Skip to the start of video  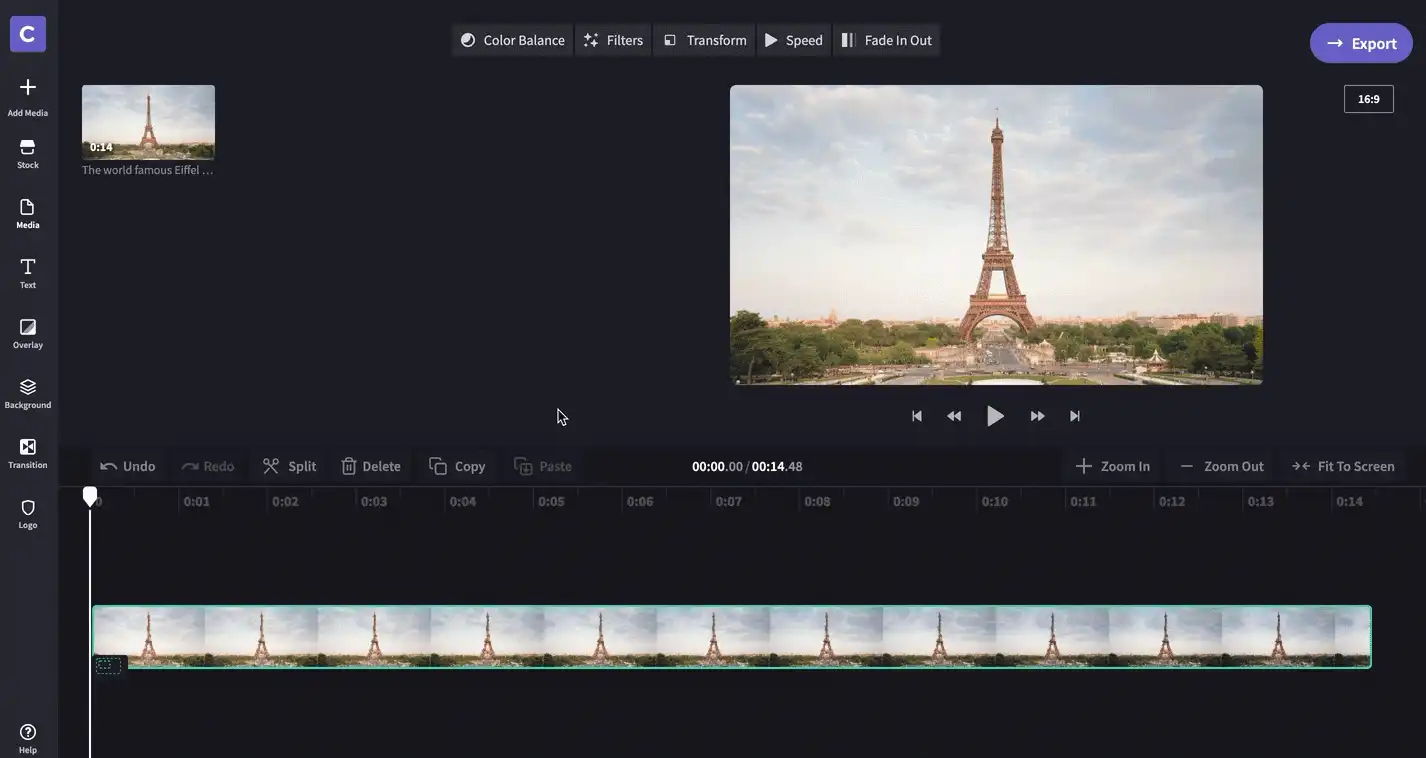(916, 416)
